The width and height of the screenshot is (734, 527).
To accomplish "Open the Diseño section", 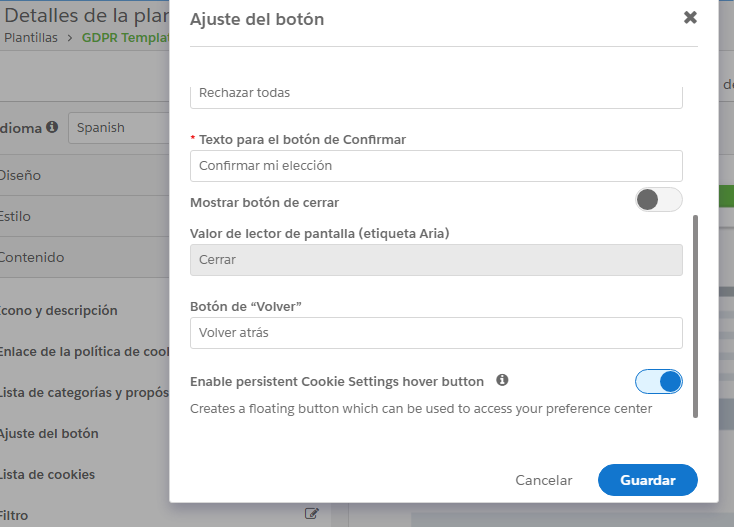I will [x=20, y=175].
